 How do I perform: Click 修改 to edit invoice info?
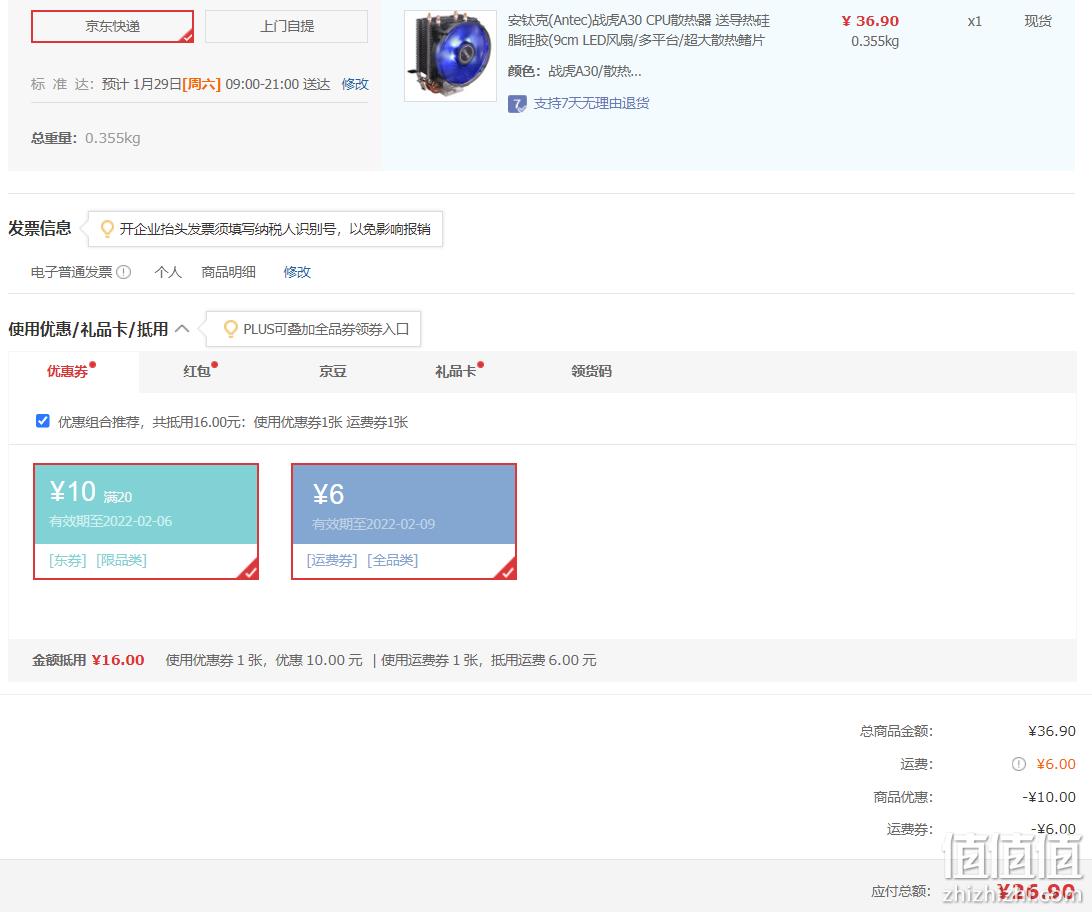(297, 272)
